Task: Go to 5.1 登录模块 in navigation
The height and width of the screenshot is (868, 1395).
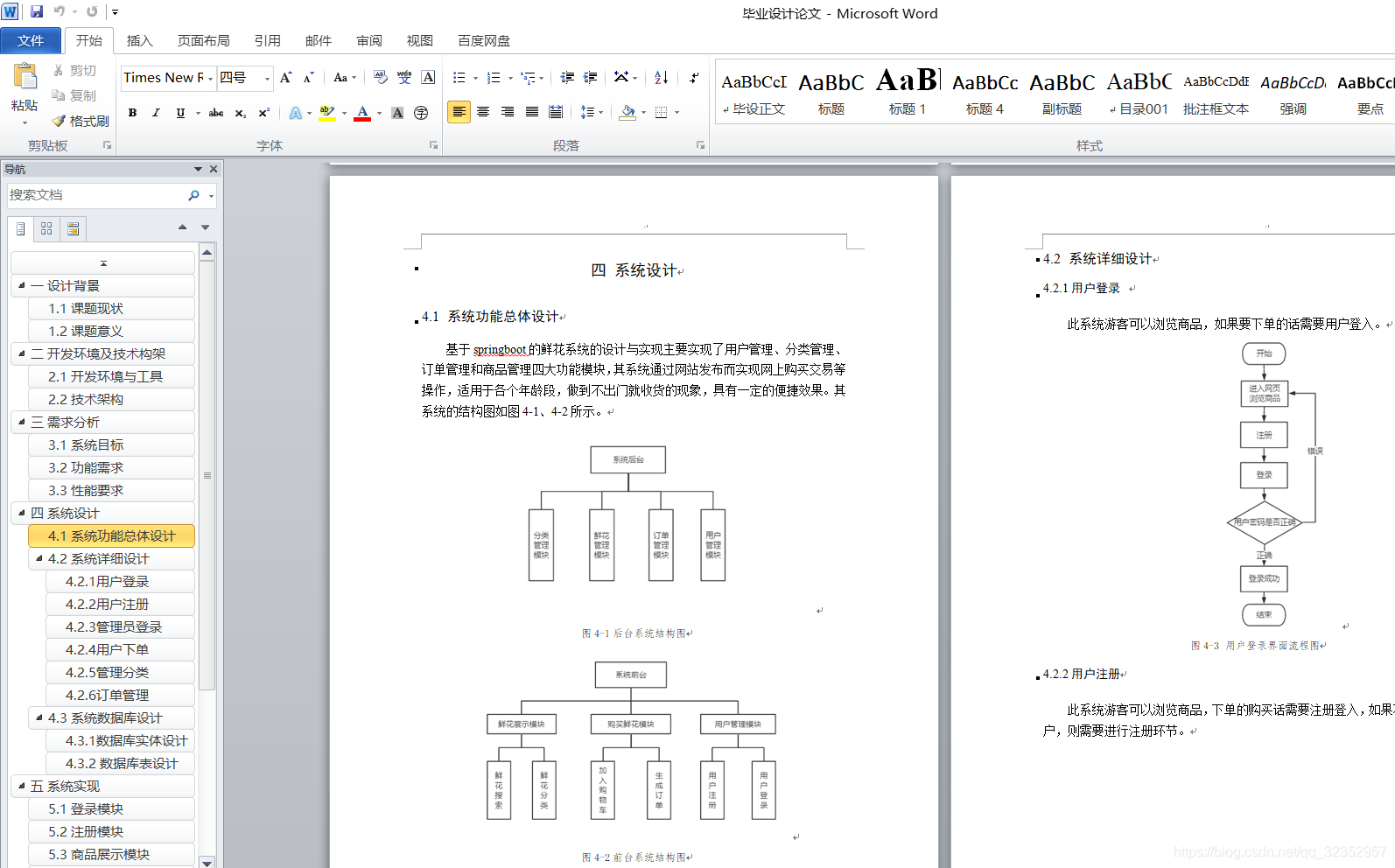Action: tap(111, 808)
